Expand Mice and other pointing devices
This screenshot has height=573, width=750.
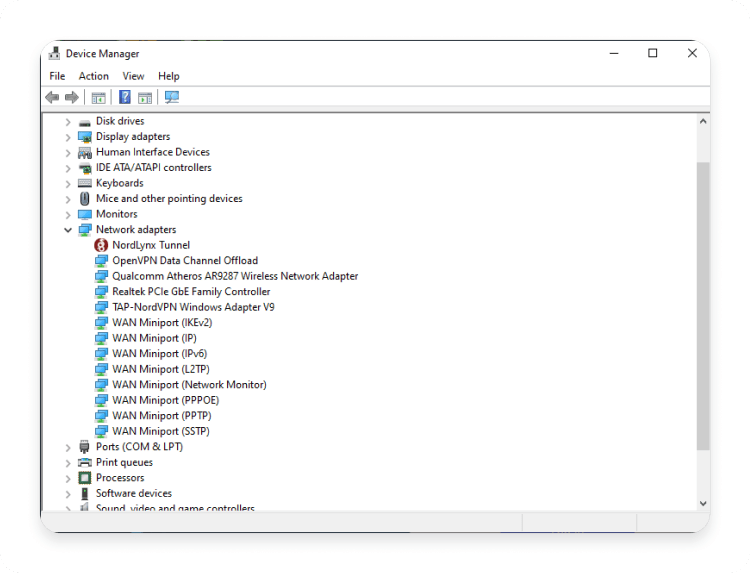[x=68, y=199]
